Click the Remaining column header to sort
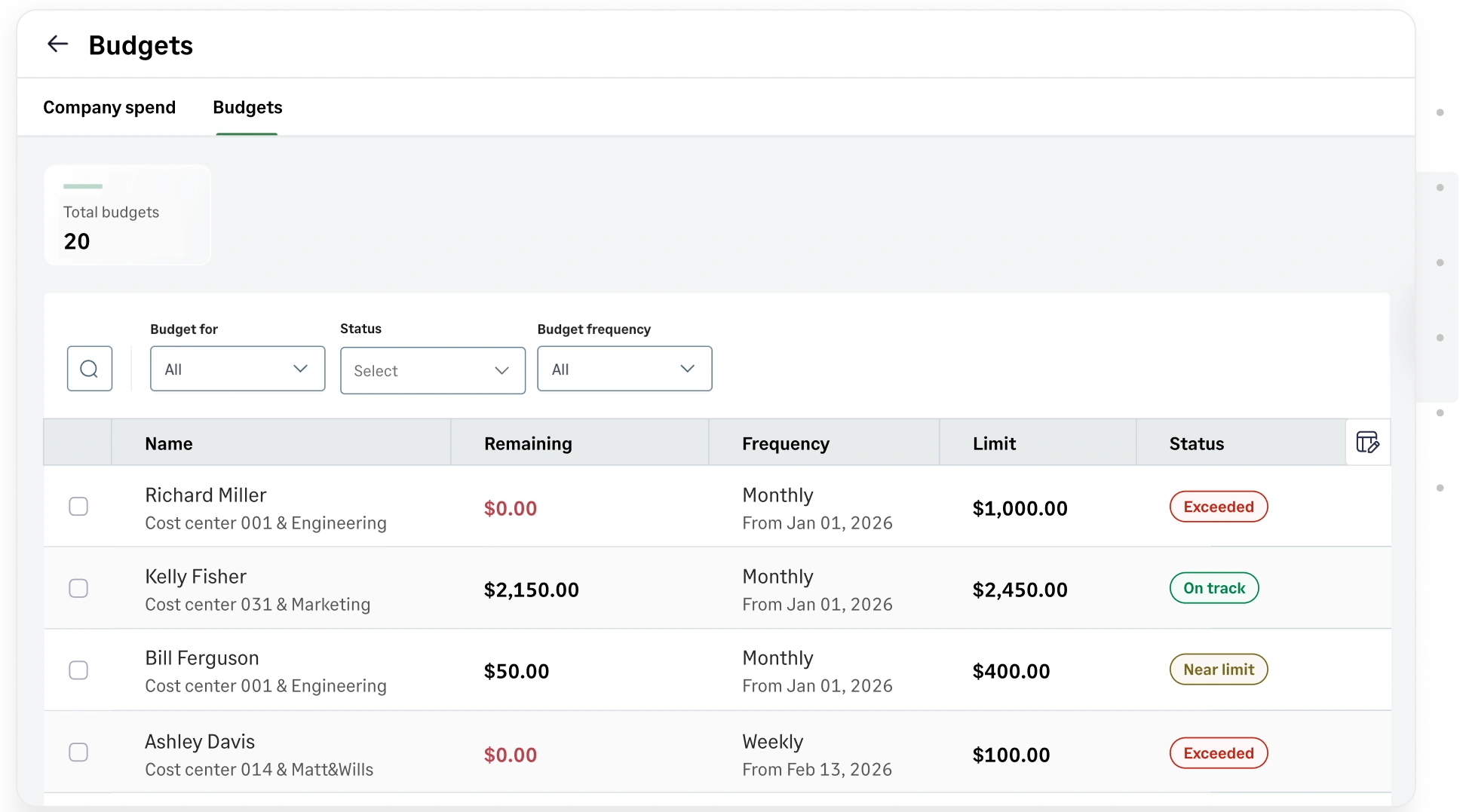The image size is (1466, 812). pos(528,443)
